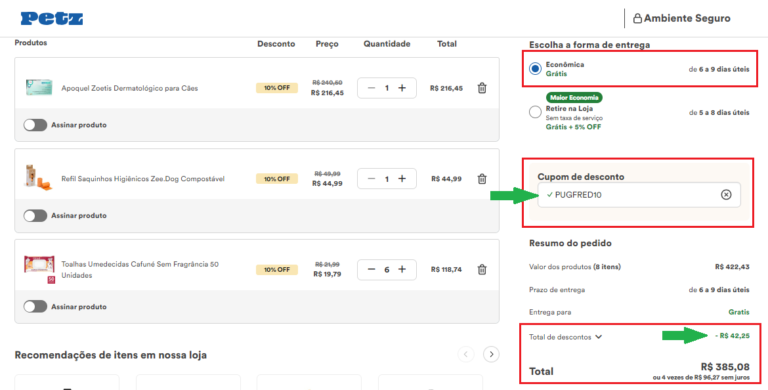Expand Total de descontos chevron
The image size is (768, 390).
(599, 337)
